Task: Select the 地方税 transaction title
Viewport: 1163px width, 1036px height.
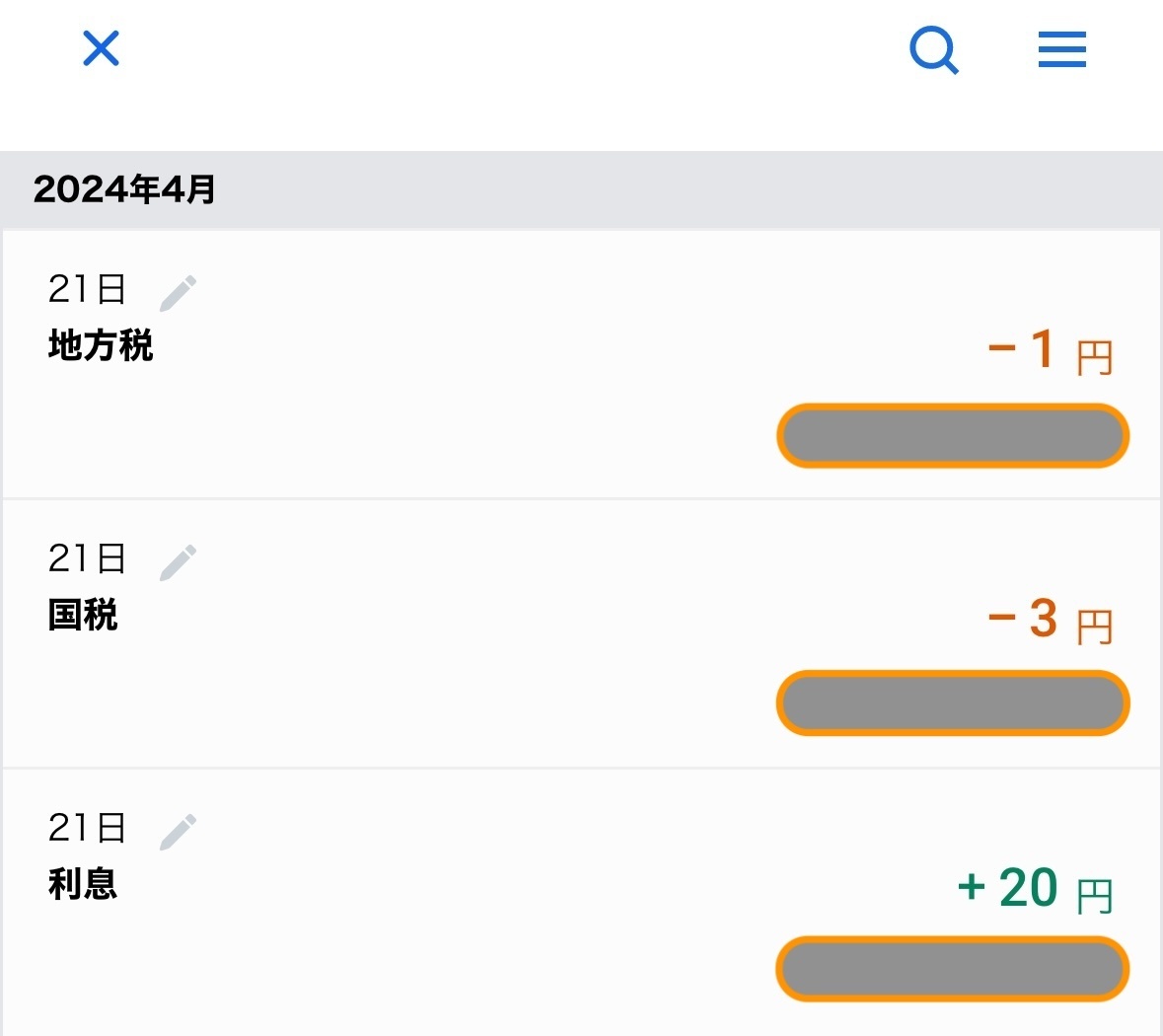Action: click(101, 345)
